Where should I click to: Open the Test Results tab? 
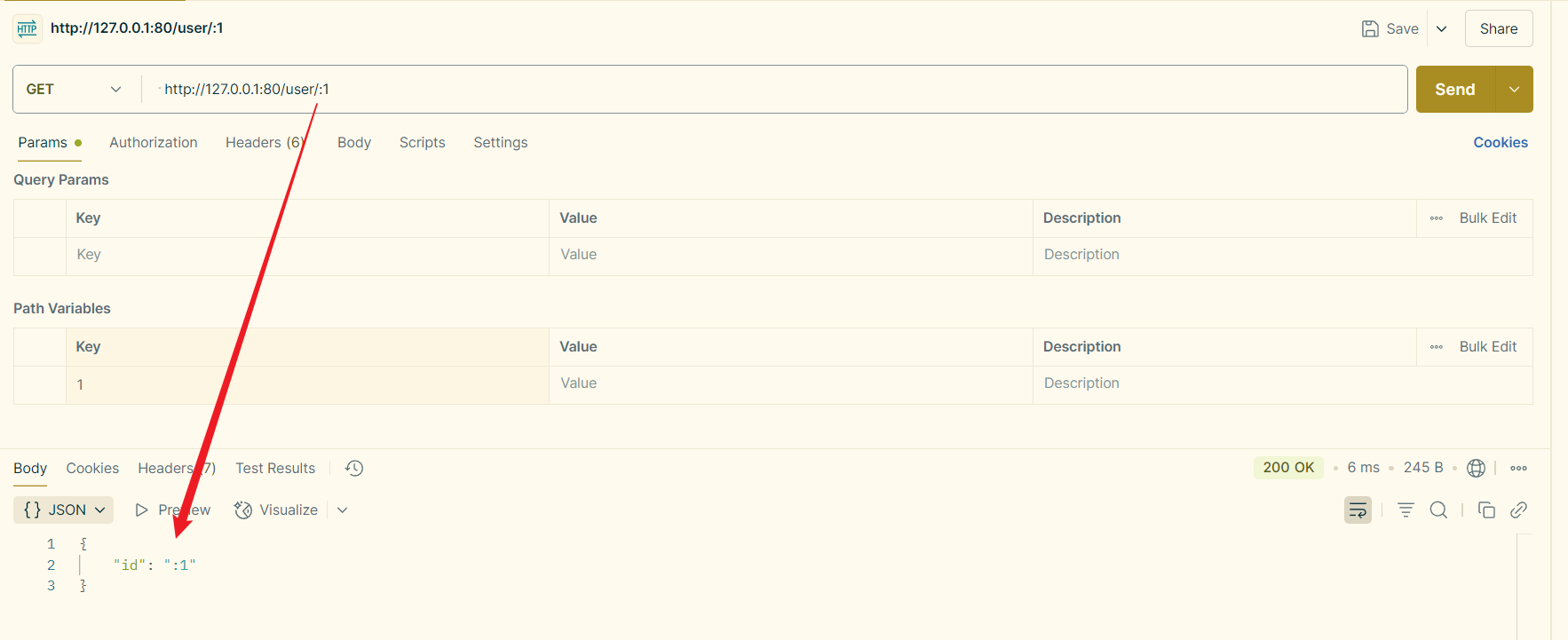coord(275,468)
